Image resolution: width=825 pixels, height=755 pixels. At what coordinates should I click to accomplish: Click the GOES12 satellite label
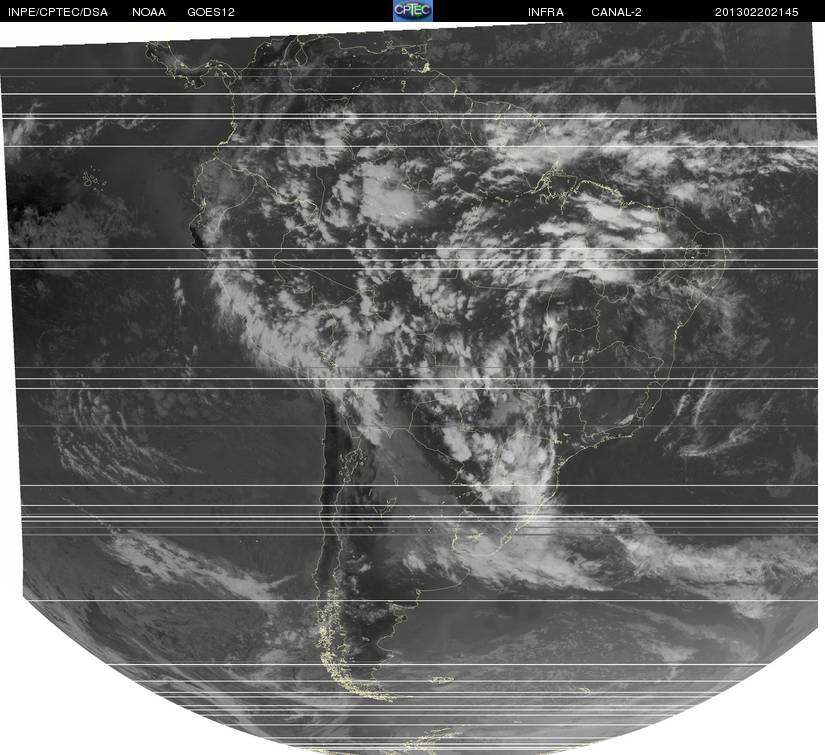(211, 12)
